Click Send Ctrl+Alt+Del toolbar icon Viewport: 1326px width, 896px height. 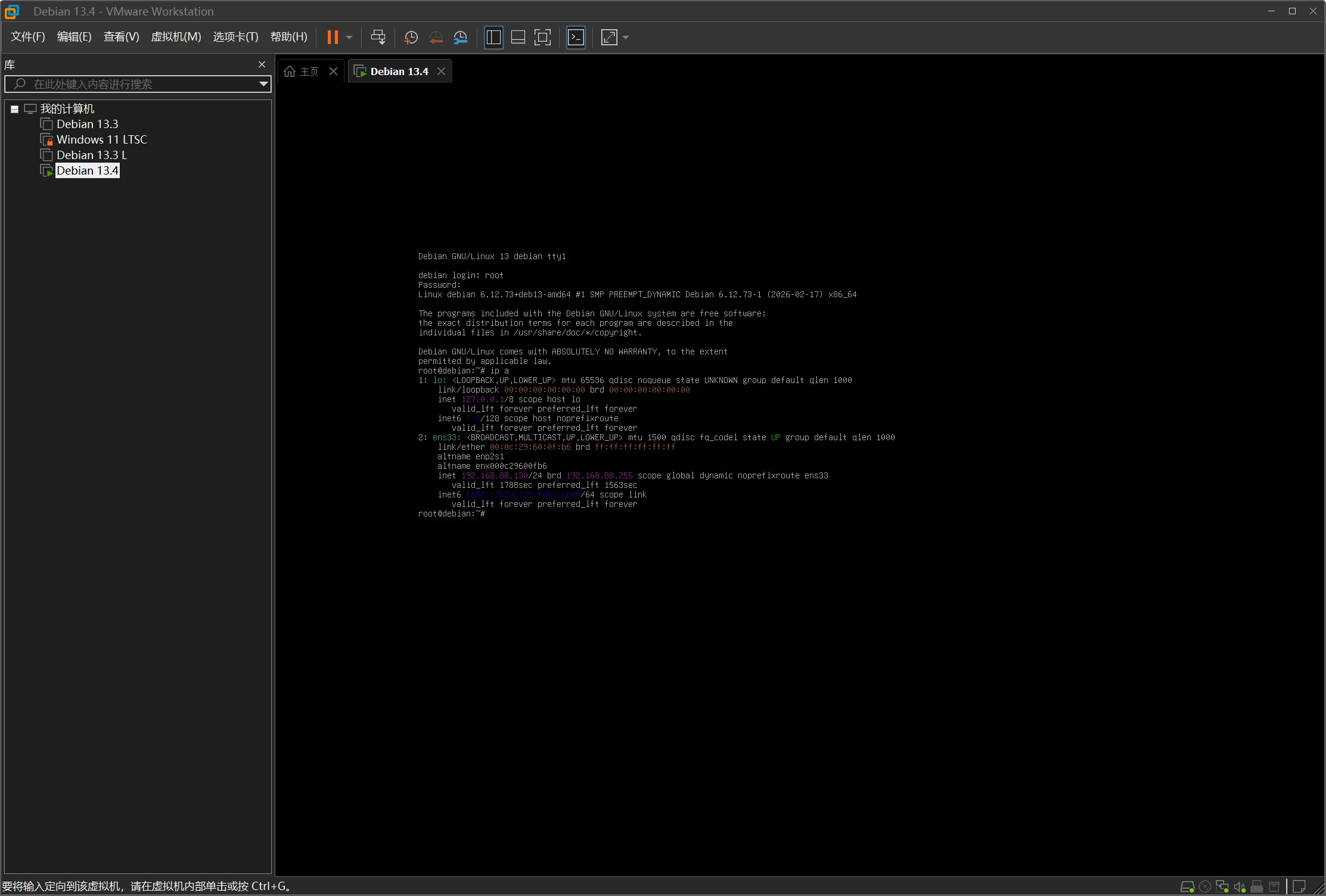[378, 38]
